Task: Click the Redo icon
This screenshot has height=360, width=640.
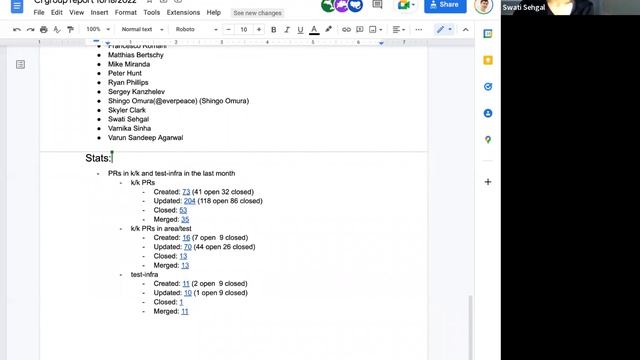Action: point(30,29)
